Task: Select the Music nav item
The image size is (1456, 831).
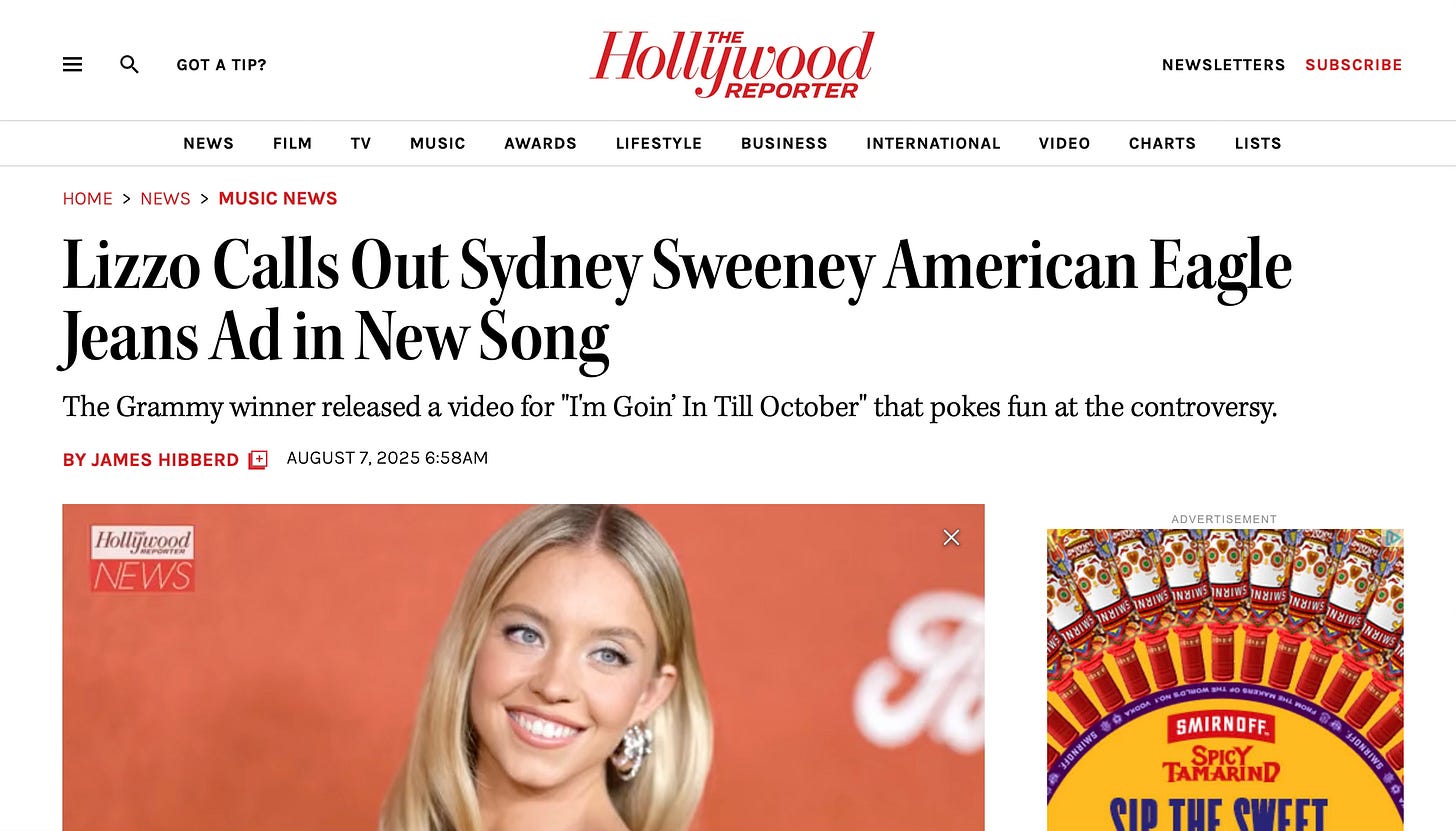Action: [x=437, y=143]
